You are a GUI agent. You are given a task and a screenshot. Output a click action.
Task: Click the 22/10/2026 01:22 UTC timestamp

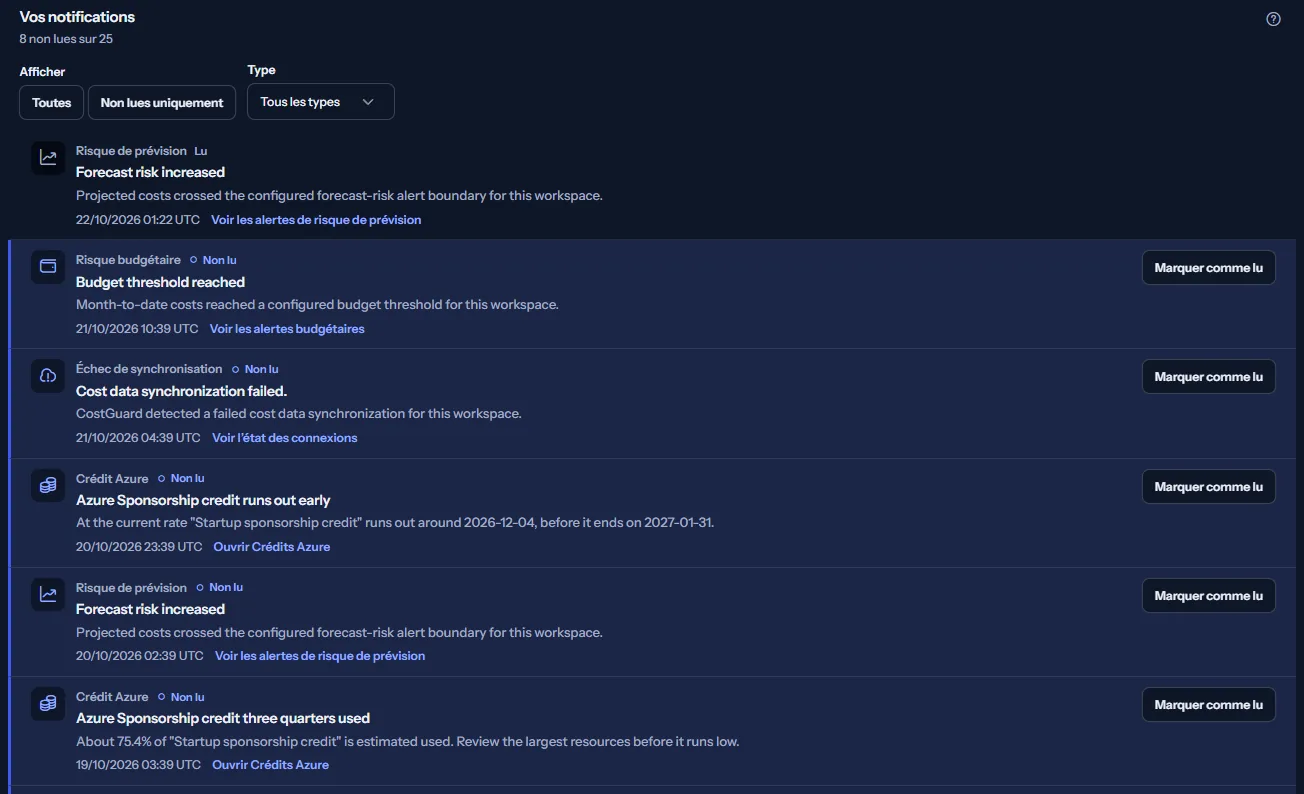pos(138,219)
